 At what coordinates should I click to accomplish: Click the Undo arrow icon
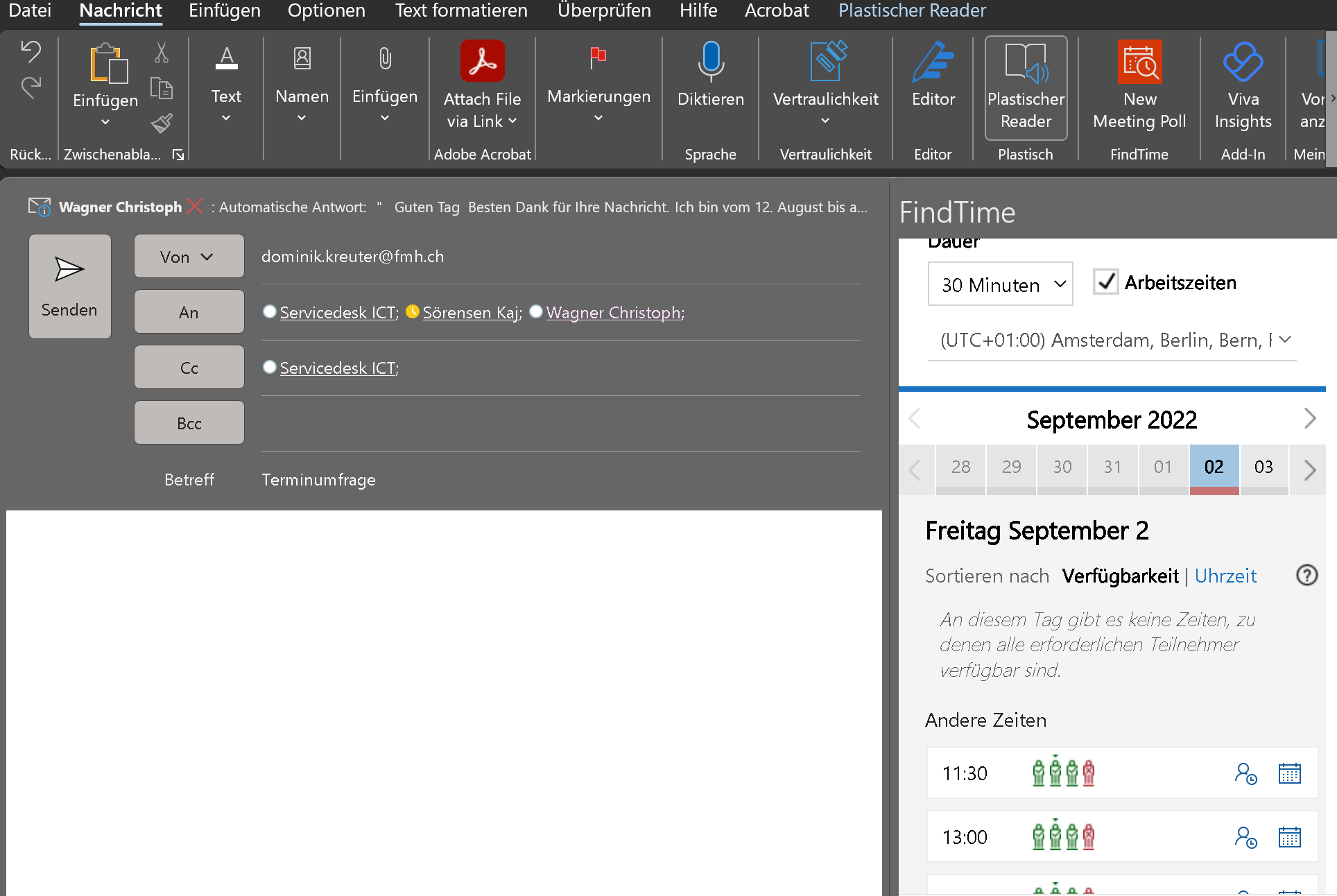(x=31, y=51)
